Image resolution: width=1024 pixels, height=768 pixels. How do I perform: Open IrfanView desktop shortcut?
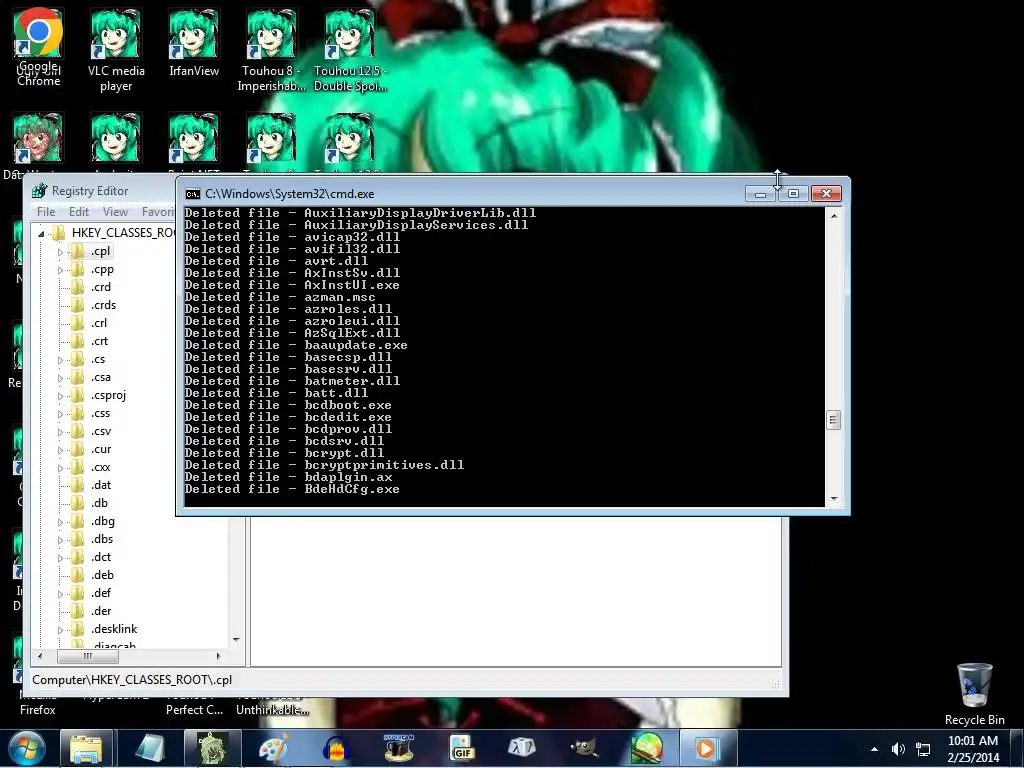pos(194,43)
